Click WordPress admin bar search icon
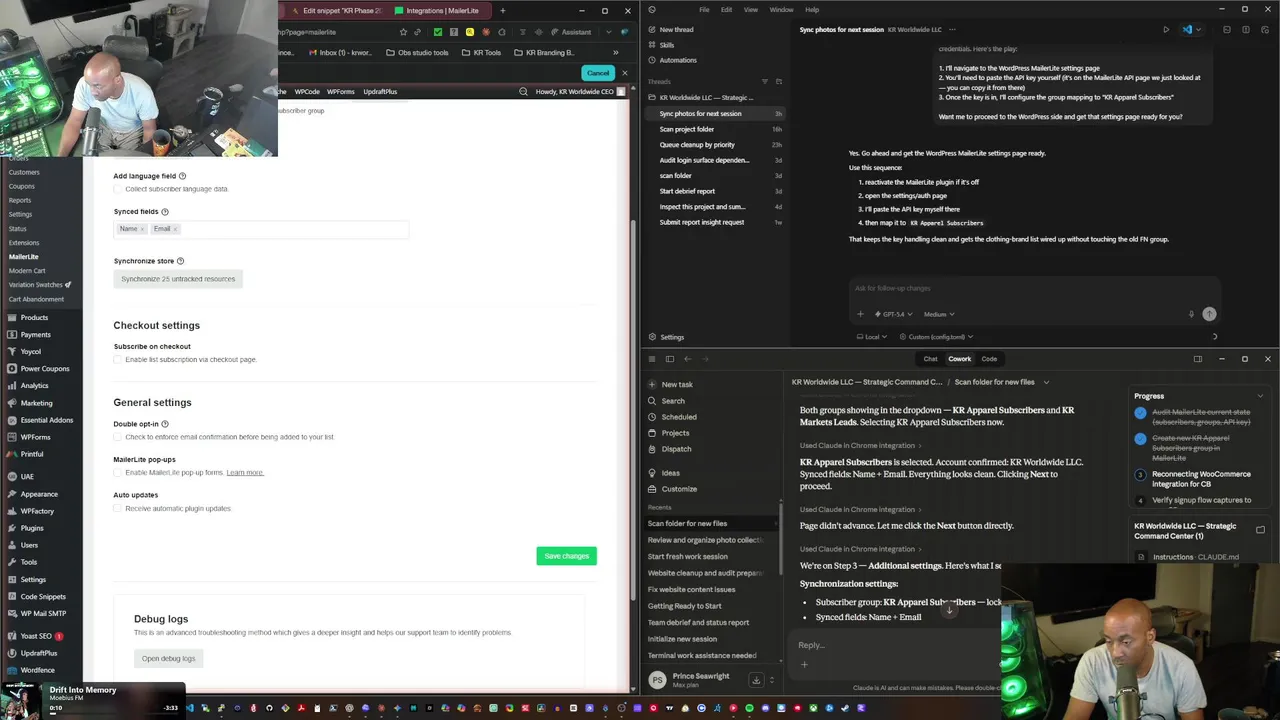The image size is (1280, 720). tap(523, 91)
